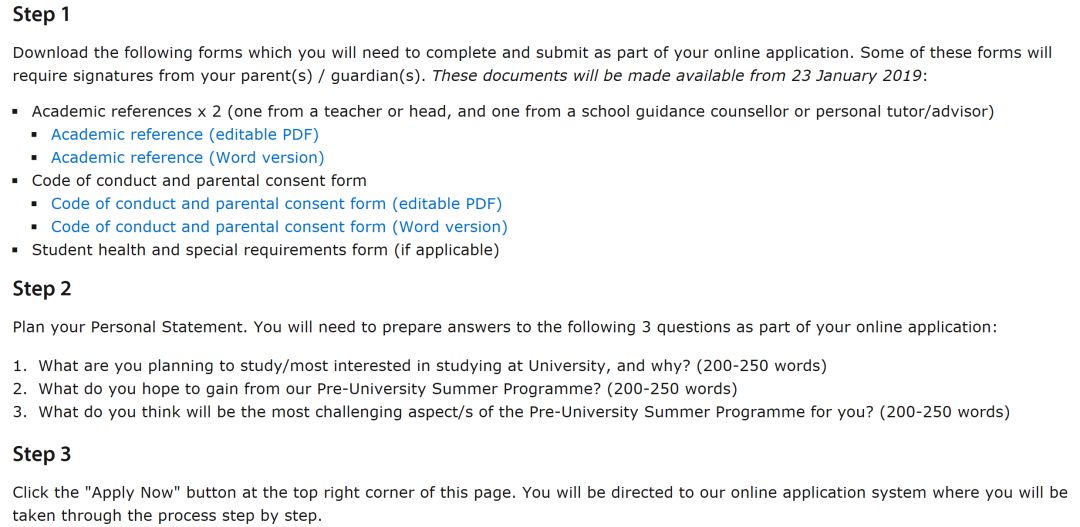Download Code of conduct form (Word version)
This screenshot has width=1080, height=527.
click(279, 227)
